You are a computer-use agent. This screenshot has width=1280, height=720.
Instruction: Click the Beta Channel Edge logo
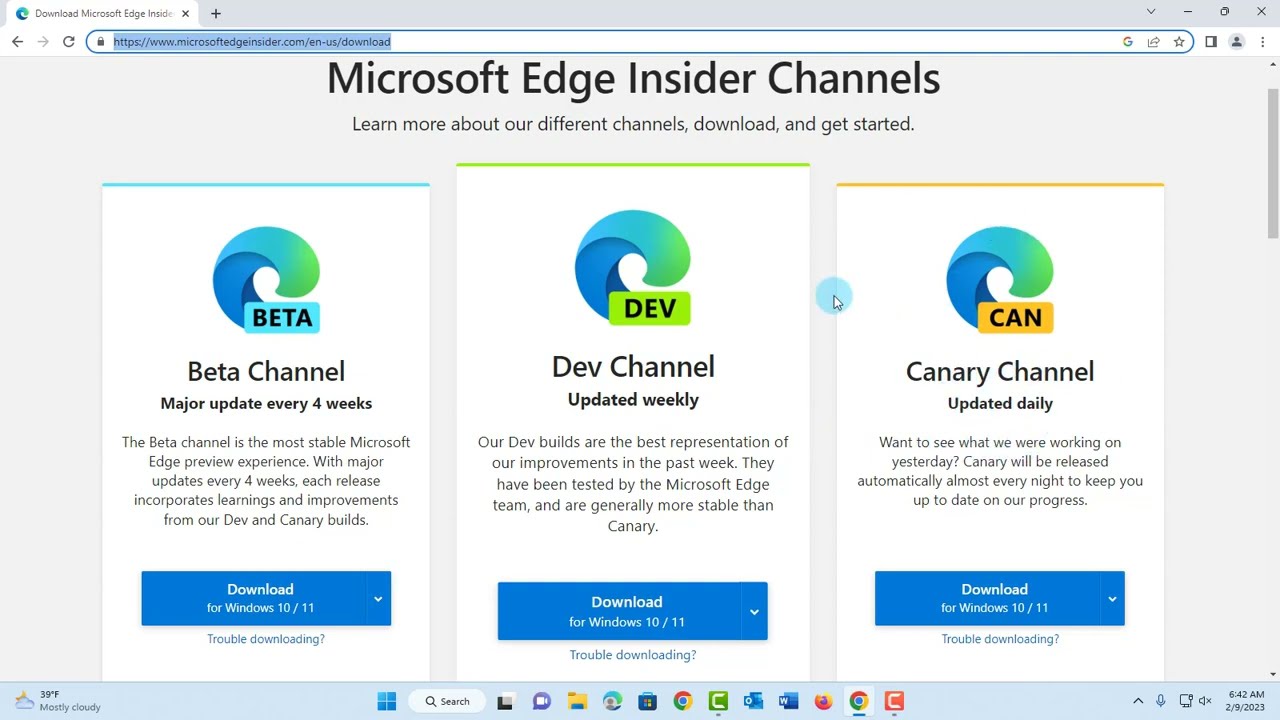(x=266, y=280)
